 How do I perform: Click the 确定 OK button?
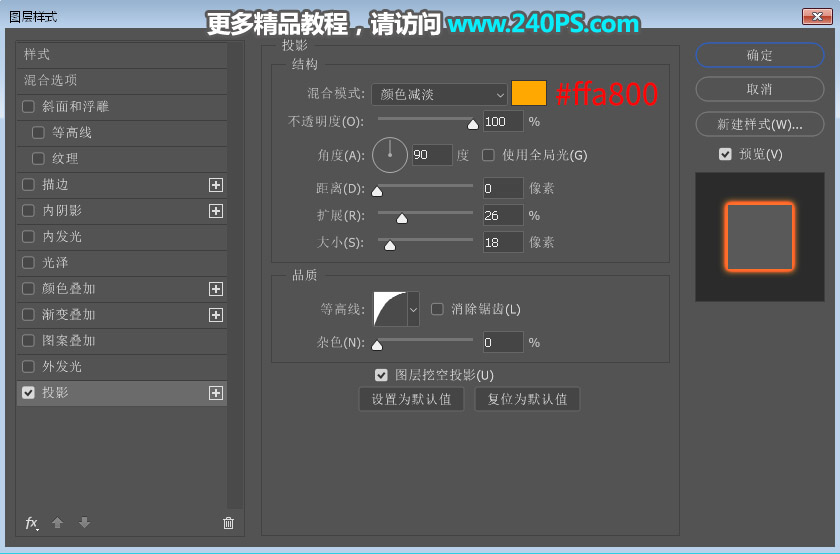coord(760,55)
